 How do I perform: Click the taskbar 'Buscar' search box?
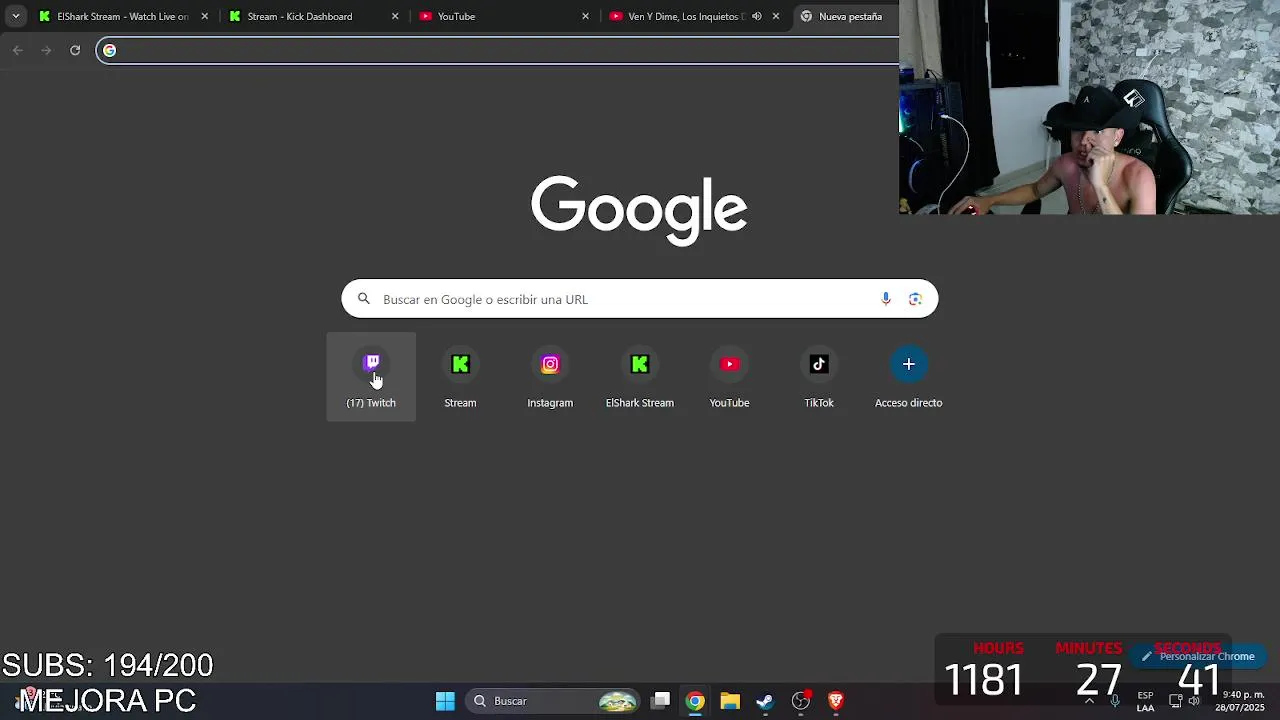(x=553, y=701)
